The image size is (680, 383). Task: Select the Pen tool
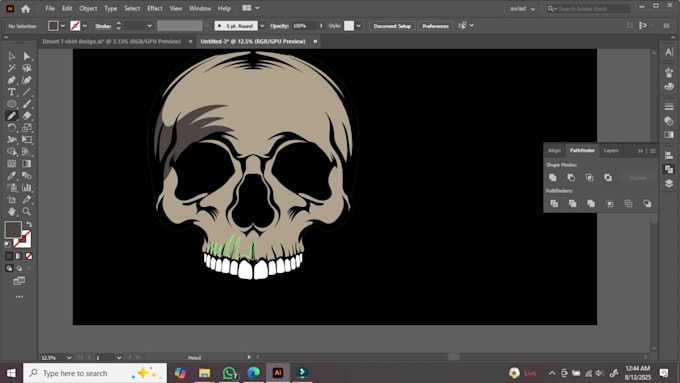(12, 80)
